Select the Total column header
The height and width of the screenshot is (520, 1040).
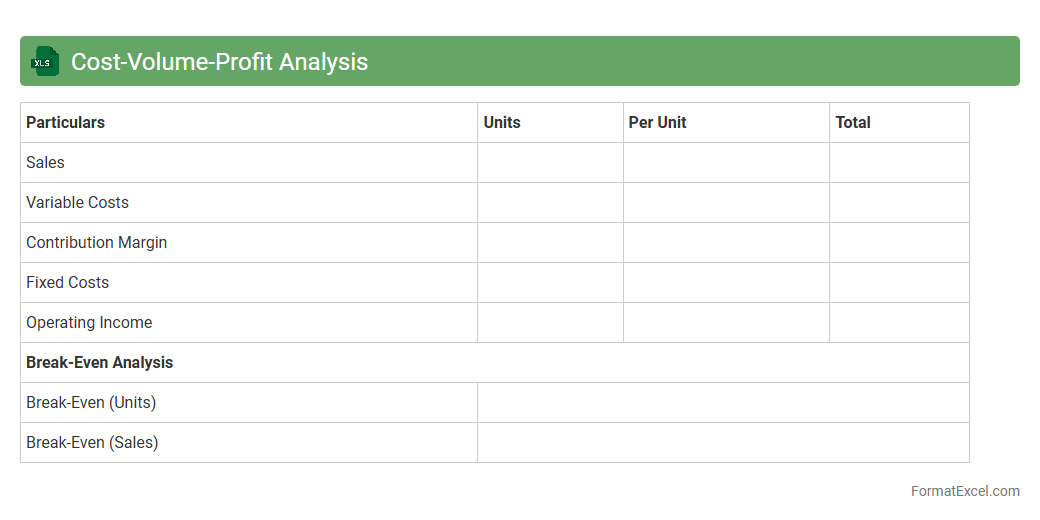coord(853,122)
